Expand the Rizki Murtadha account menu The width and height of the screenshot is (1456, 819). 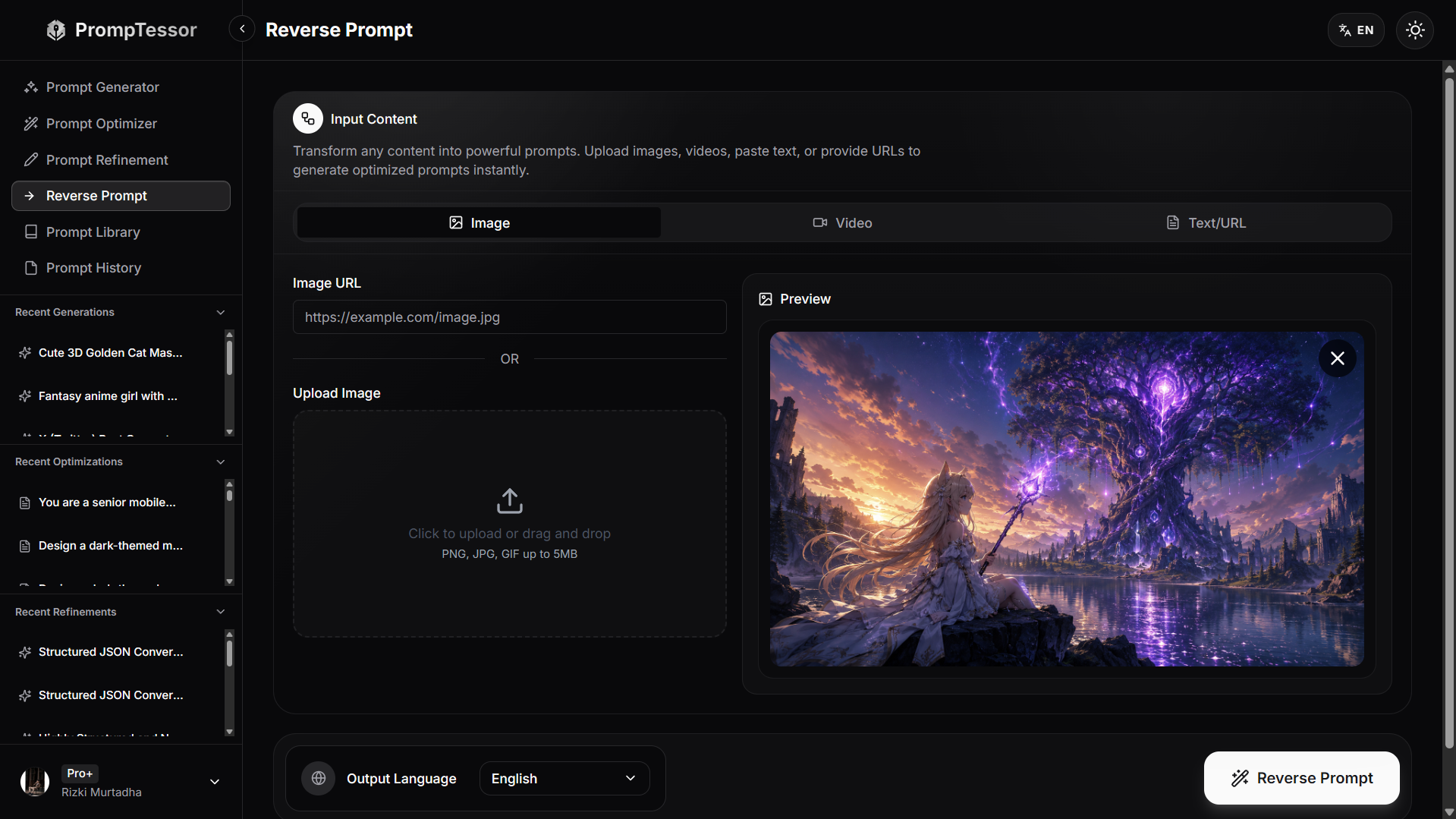click(215, 782)
